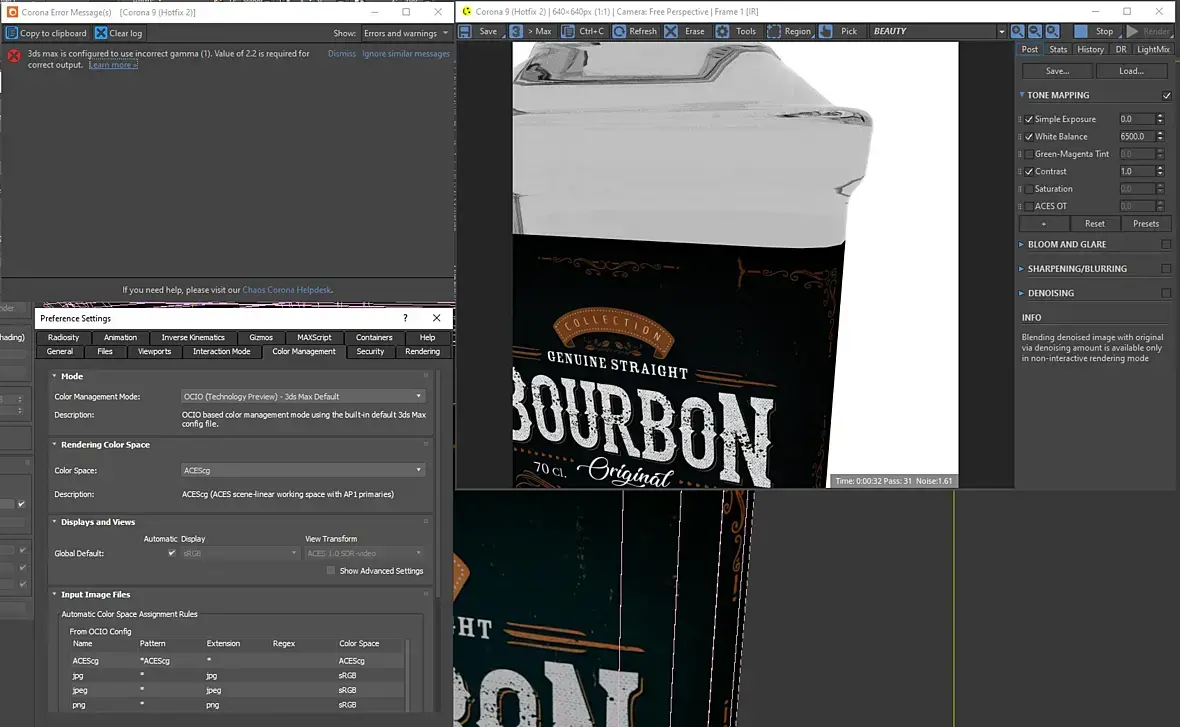Click the drag handle left of Simple Exposure

(1020, 119)
